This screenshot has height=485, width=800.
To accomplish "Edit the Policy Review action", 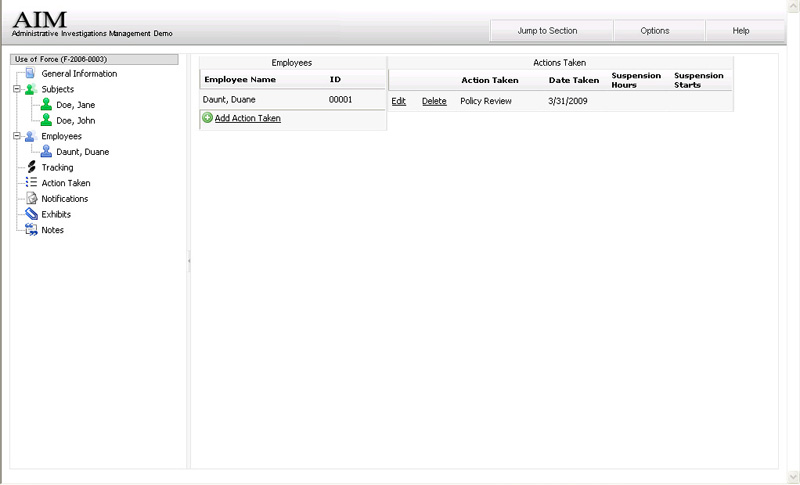I will click(398, 101).
